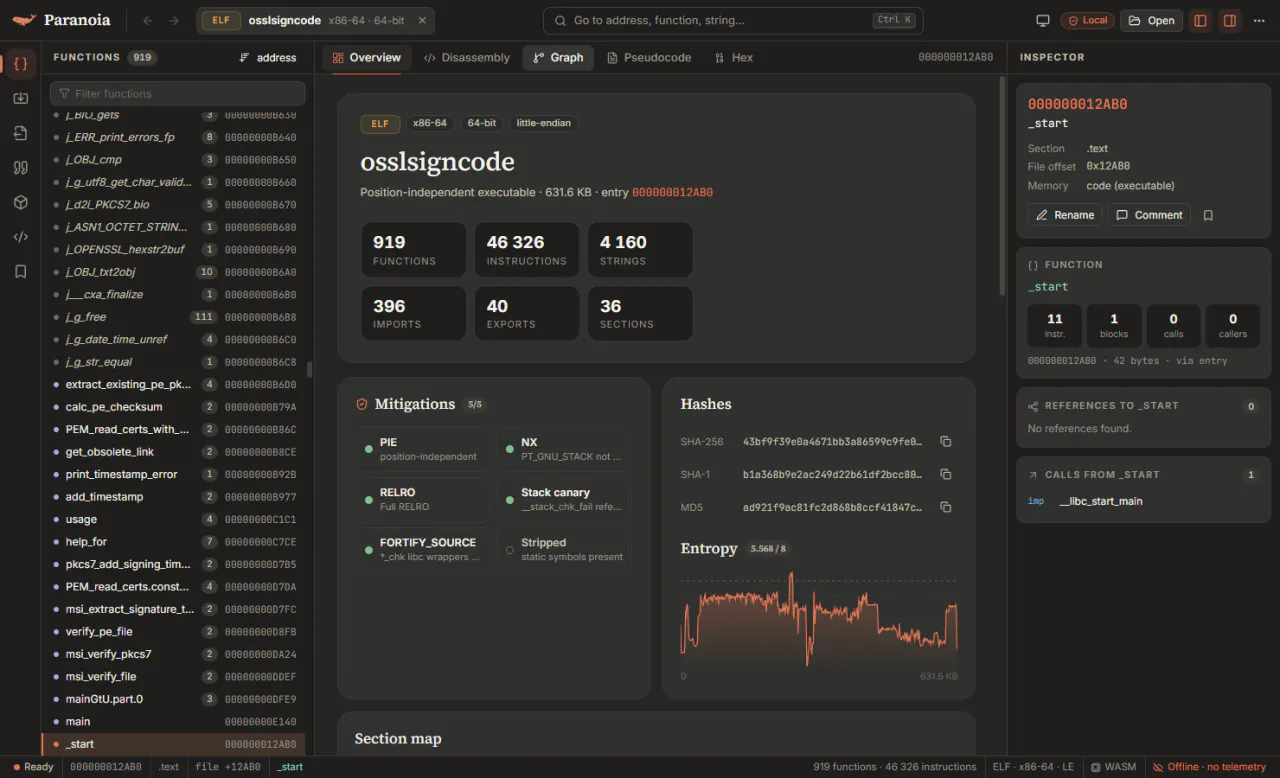Open the functions sidebar braces icon
This screenshot has height=778, width=1280.
click(x=20, y=63)
